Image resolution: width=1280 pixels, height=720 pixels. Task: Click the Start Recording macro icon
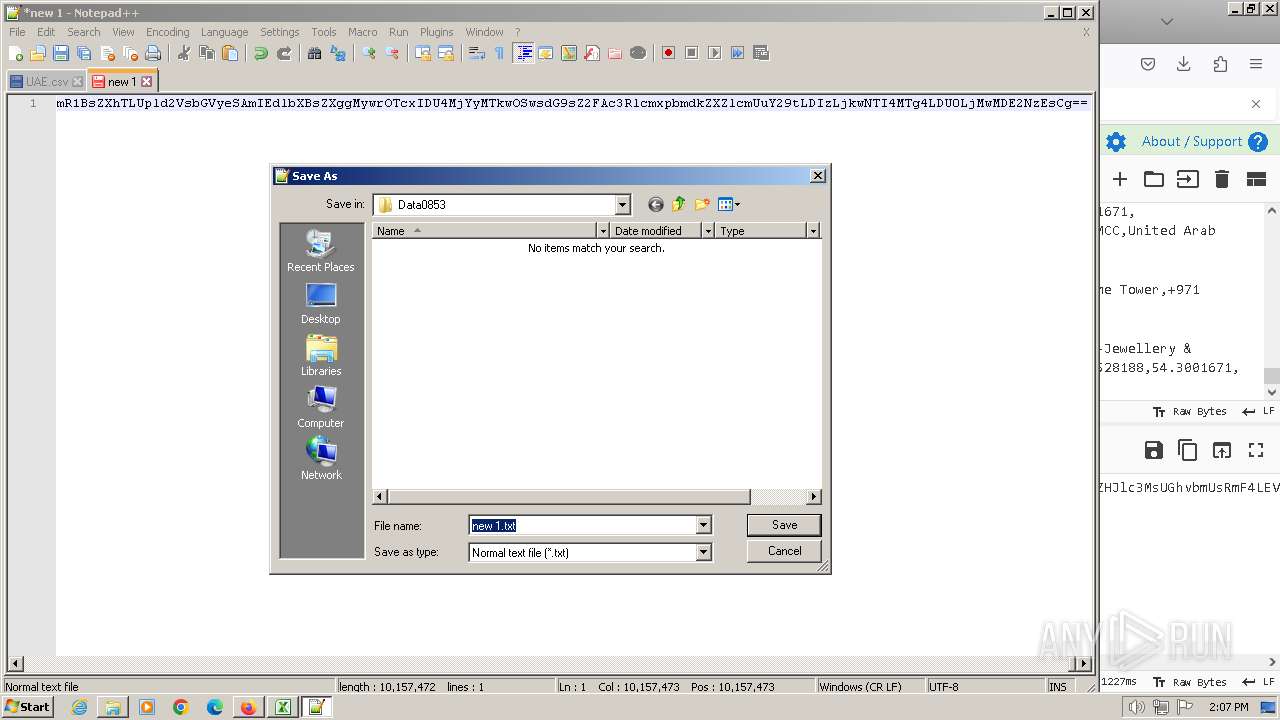[668, 53]
